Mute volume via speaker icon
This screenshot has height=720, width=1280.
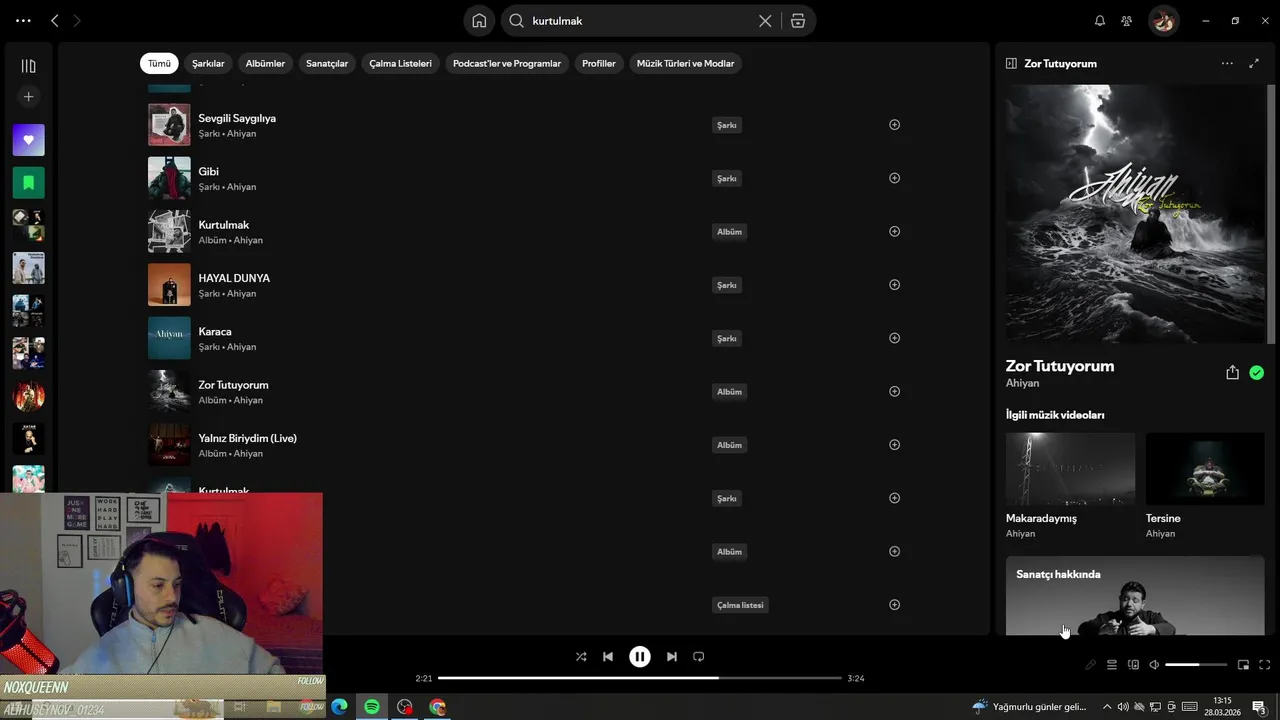[x=1154, y=665]
